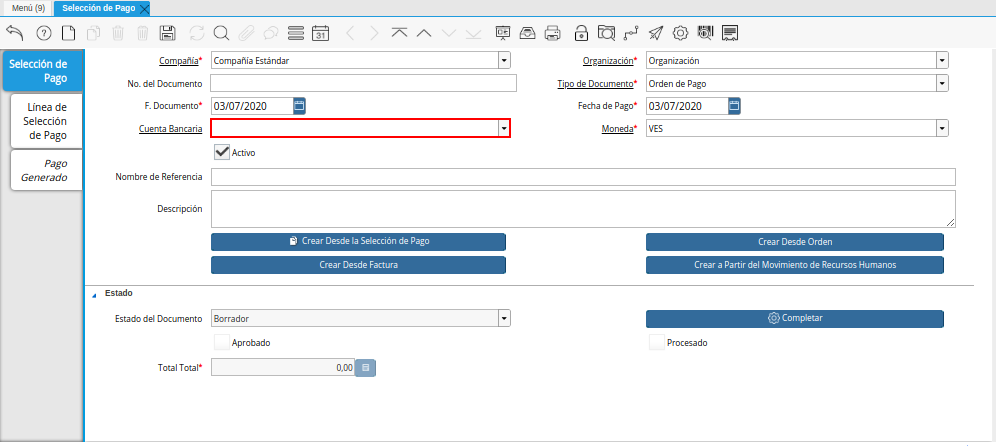Image resolution: width=996 pixels, height=446 pixels.
Task: Open the calendar 31 history icon
Action: tap(321, 33)
